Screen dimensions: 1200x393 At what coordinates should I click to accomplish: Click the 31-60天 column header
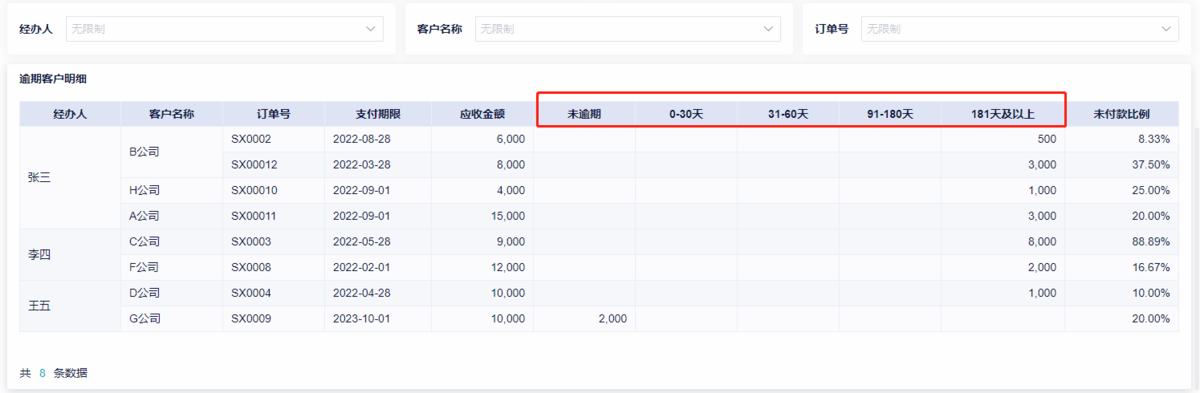click(788, 114)
